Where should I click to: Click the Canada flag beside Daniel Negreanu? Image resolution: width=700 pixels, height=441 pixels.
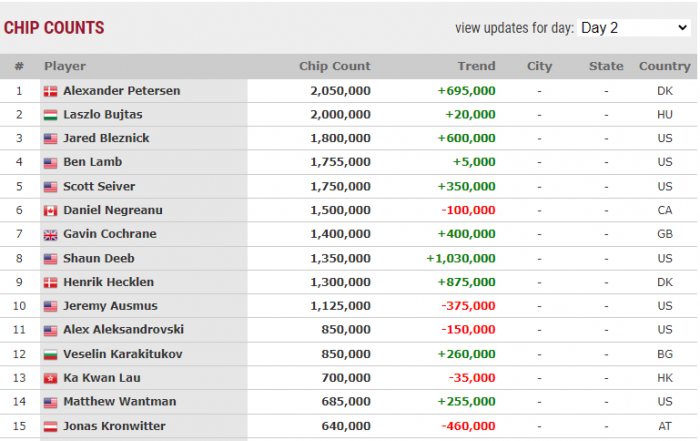click(50, 211)
